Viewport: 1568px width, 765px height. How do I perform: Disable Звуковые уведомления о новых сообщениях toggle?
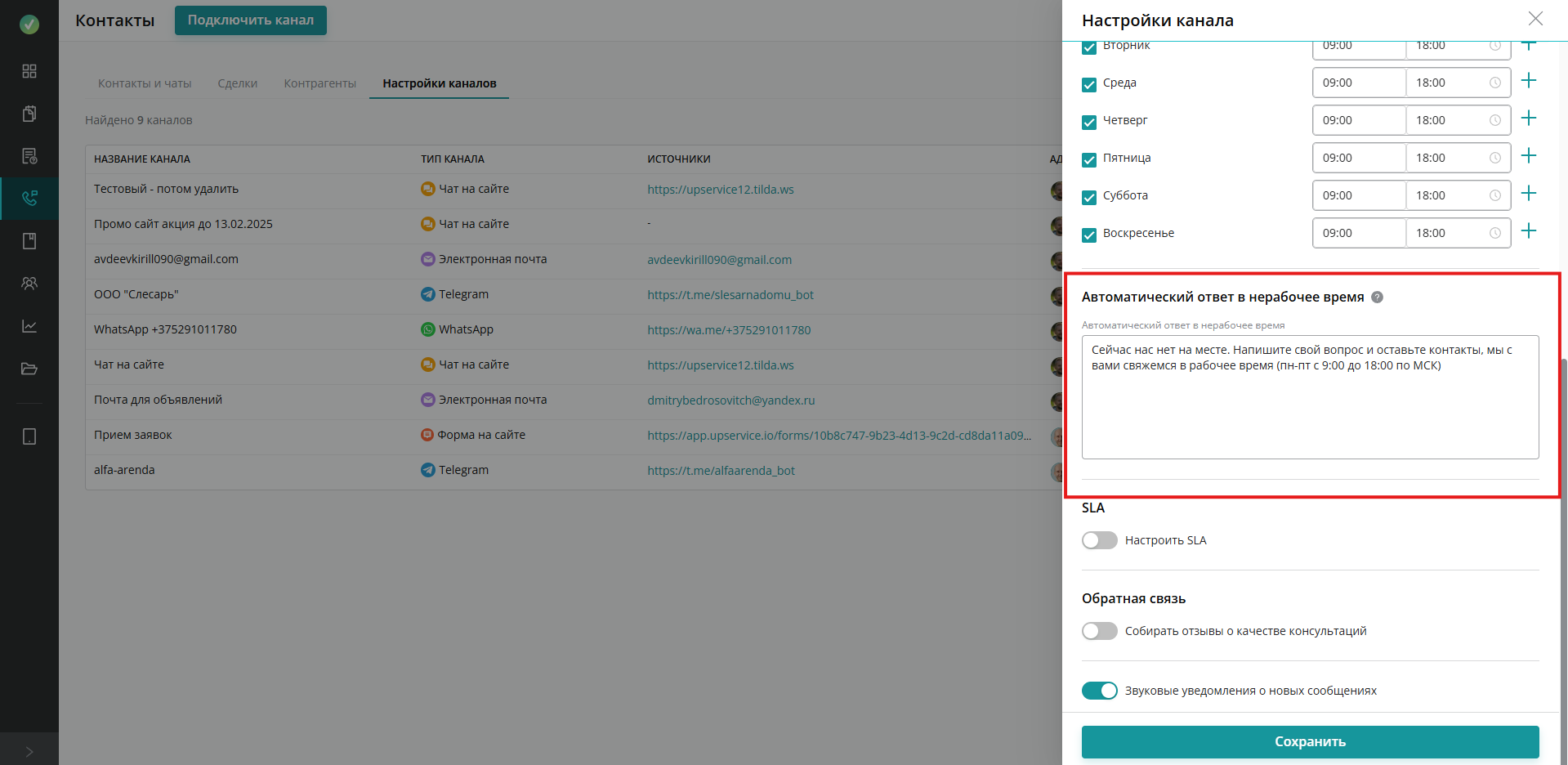[x=1099, y=691]
